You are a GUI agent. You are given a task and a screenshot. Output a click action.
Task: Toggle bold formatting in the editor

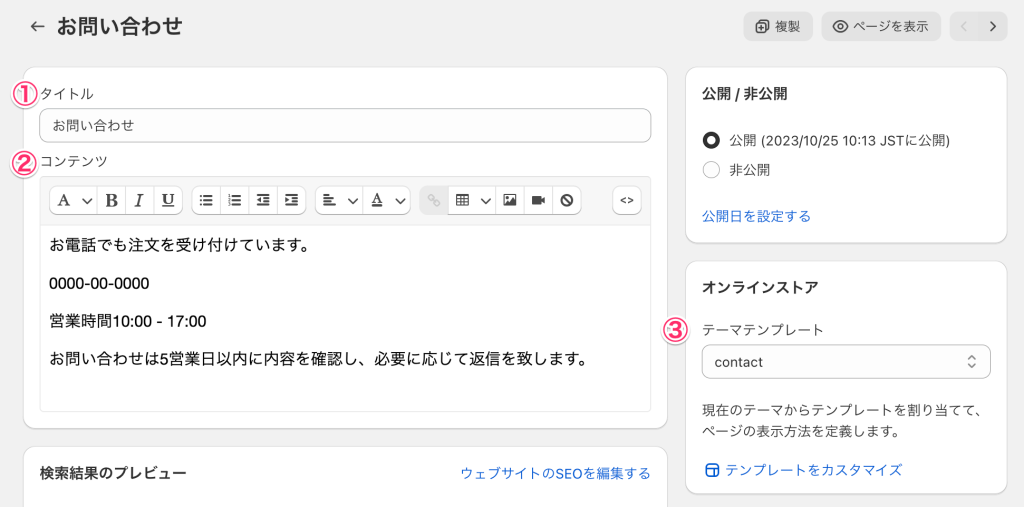111,200
